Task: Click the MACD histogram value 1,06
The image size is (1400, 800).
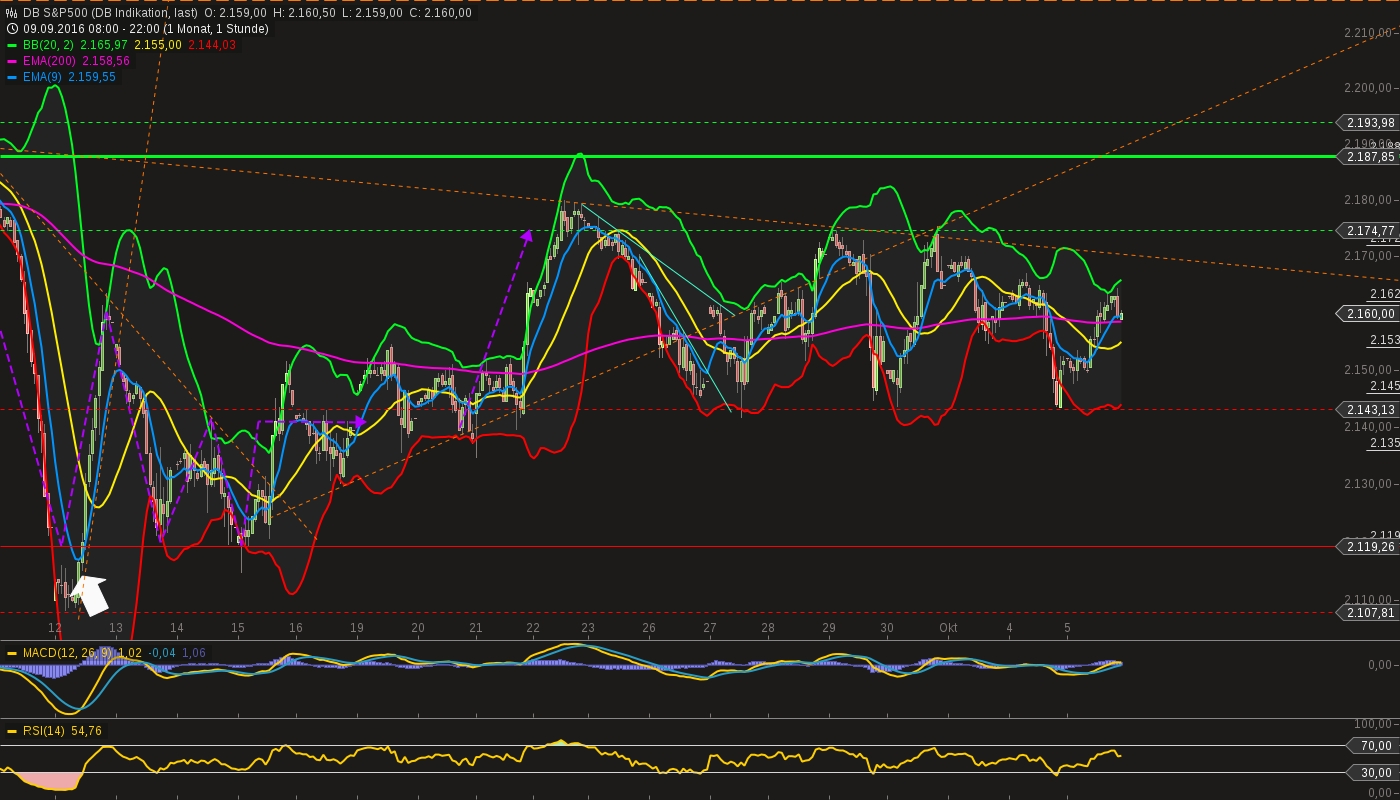Action: coord(194,653)
